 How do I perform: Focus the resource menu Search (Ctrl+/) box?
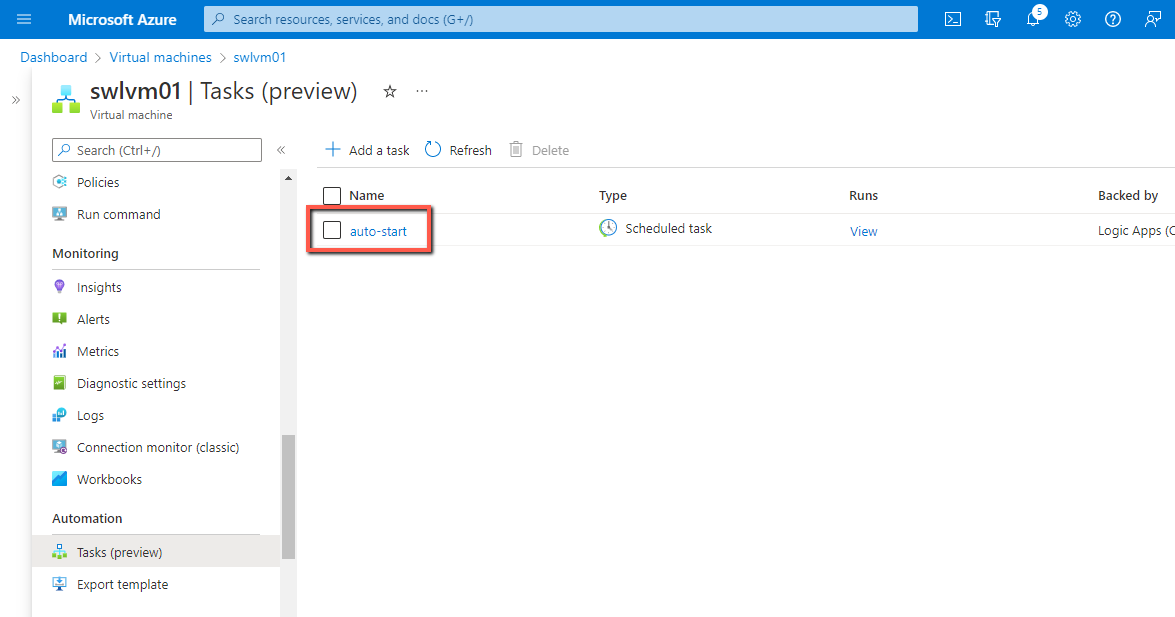157,150
